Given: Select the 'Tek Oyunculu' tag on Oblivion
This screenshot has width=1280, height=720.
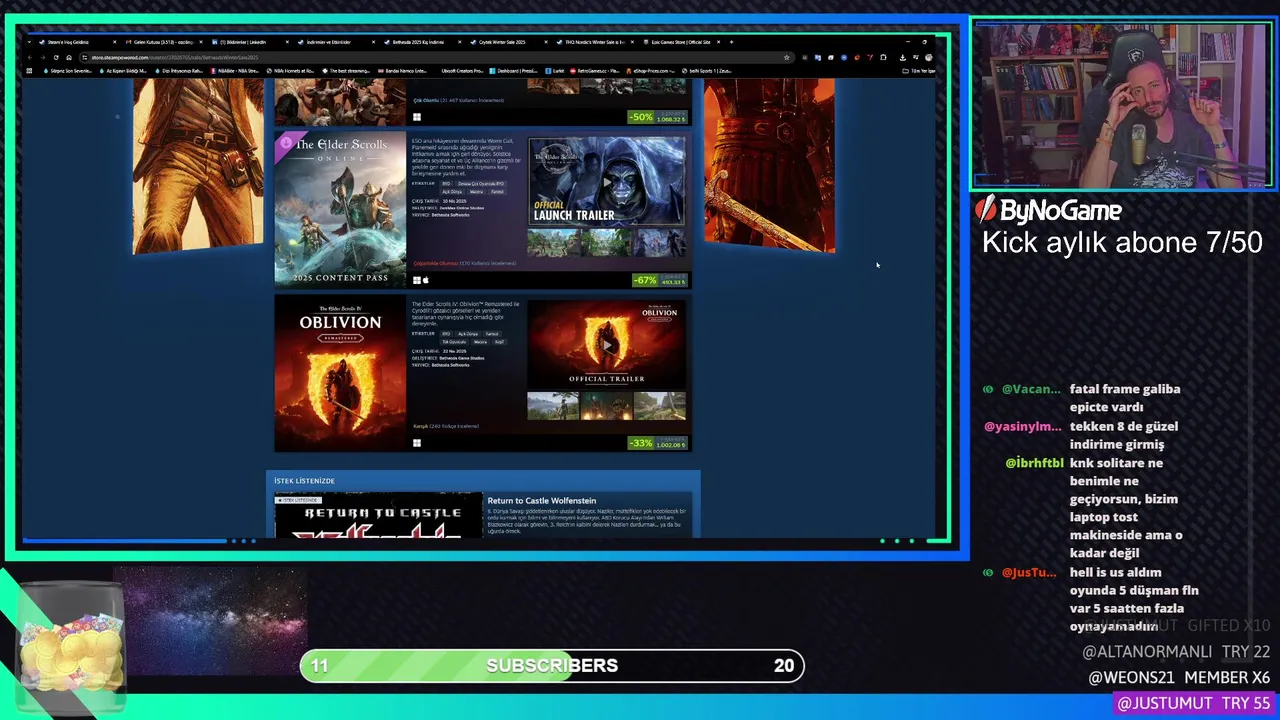Looking at the screenshot, I should (452, 341).
